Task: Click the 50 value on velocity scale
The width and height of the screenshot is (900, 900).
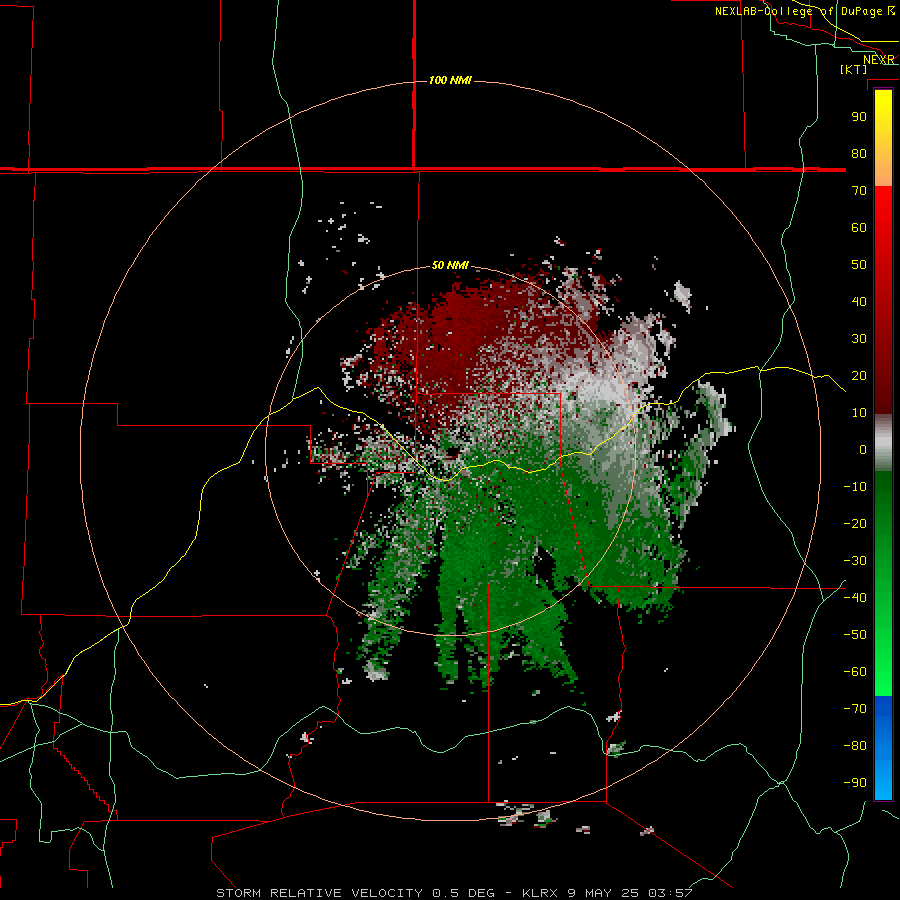Action: click(859, 265)
